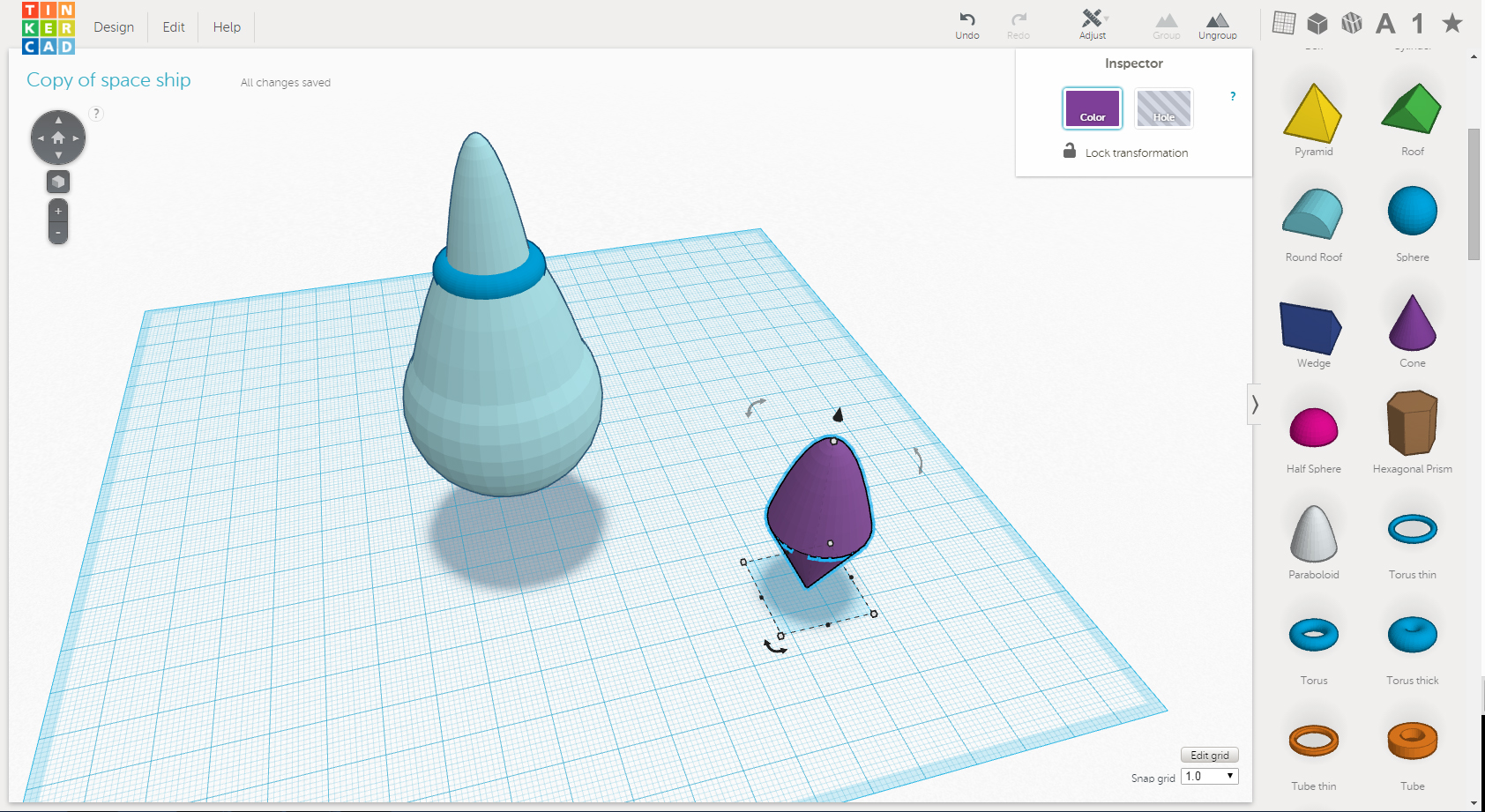Click the home view button
1485x812 pixels.
pos(58,138)
